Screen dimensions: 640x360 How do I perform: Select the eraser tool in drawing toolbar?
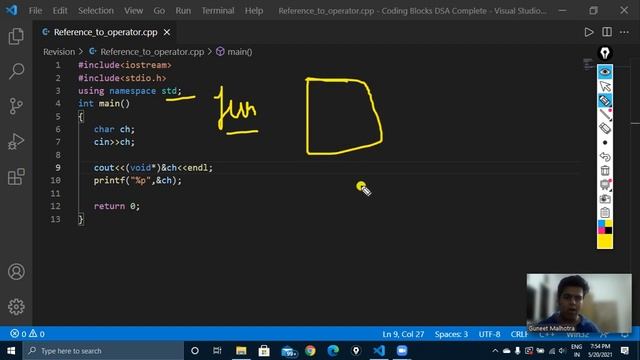(x=605, y=128)
